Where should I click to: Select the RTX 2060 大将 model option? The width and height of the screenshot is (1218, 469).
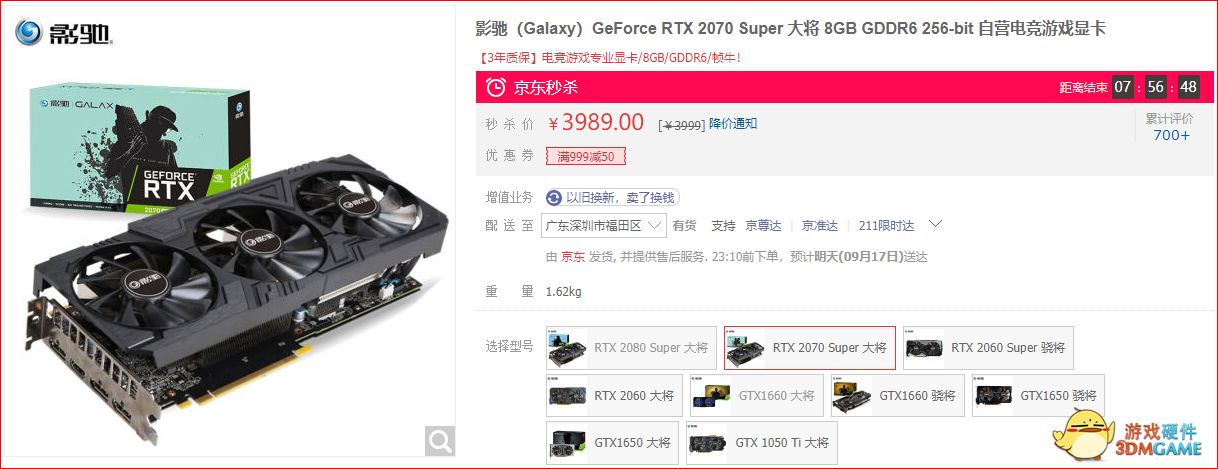tap(614, 396)
